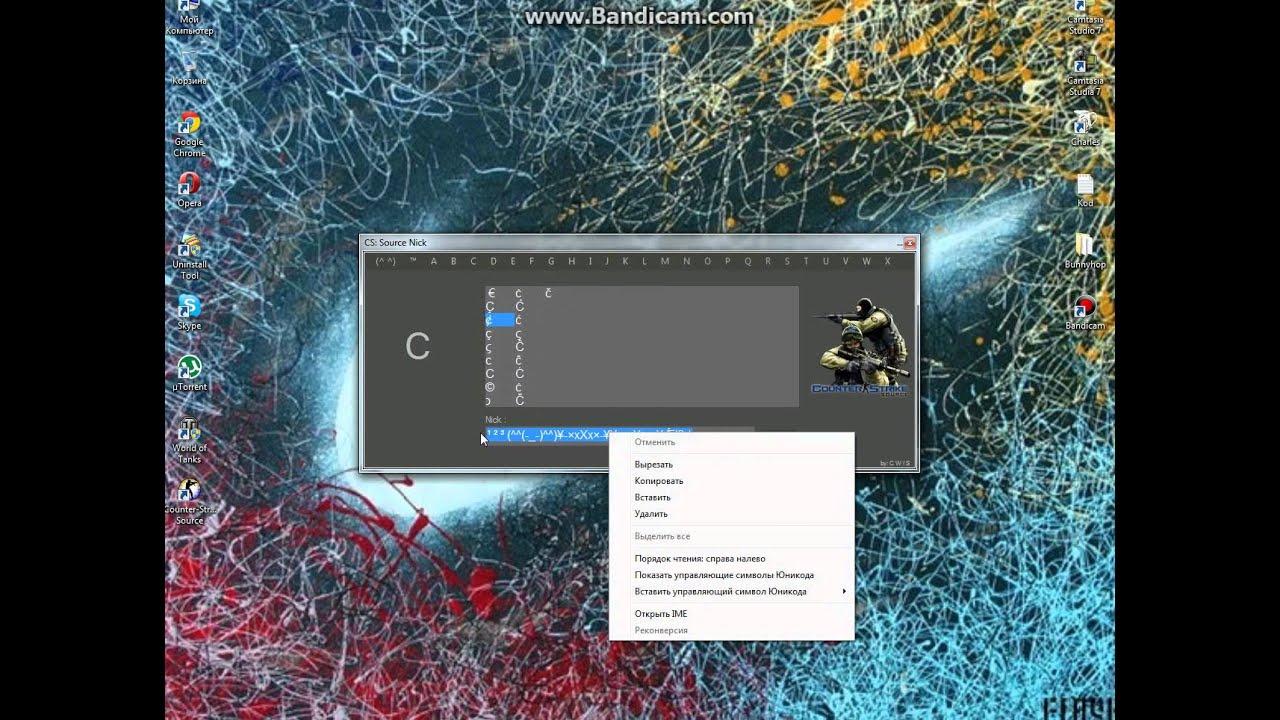Start Skype from the desktop icon
The height and width of the screenshot is (720, 1280).
(x=189, y=312)
